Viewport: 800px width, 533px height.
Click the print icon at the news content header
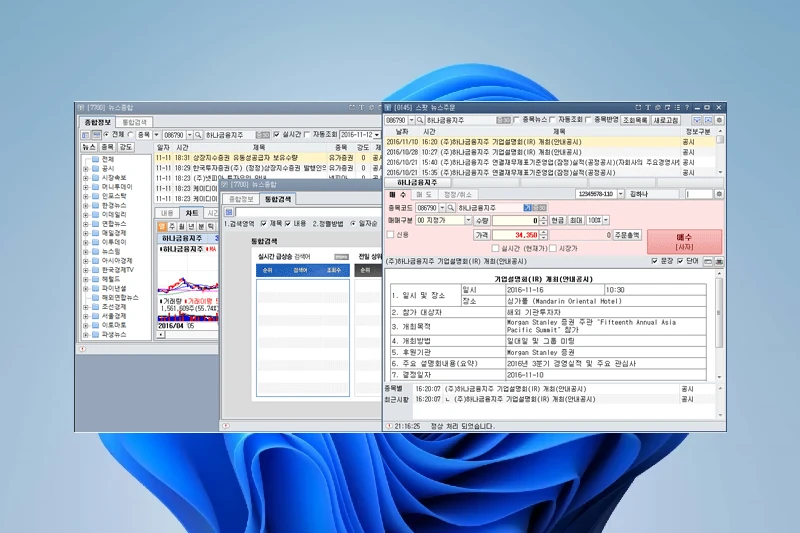coord(718,261)
